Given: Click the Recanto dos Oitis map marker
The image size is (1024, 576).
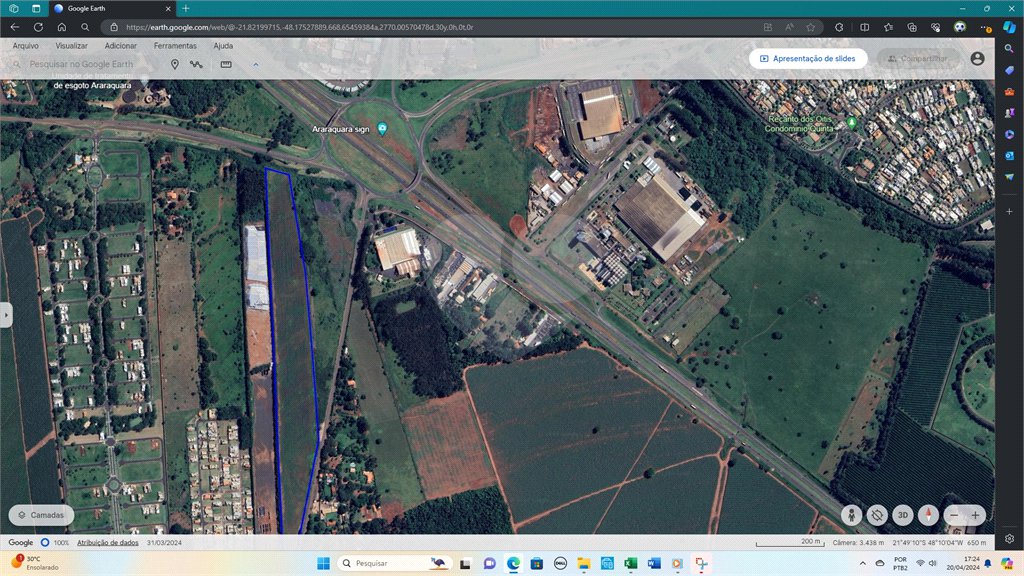Looking at the screenshot, I should (851, 122).
